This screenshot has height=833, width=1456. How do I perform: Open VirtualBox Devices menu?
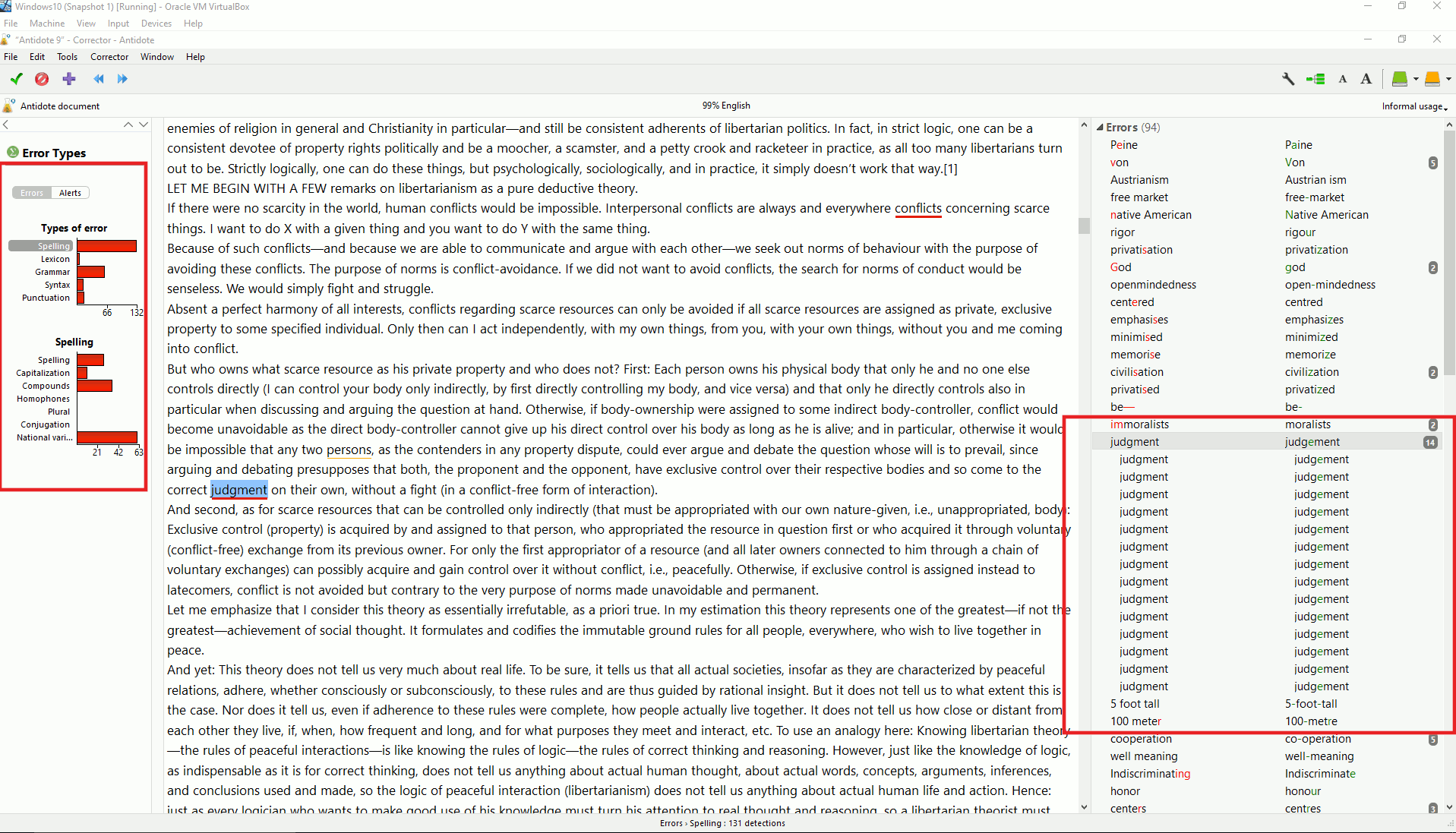(x=156, y=24)
